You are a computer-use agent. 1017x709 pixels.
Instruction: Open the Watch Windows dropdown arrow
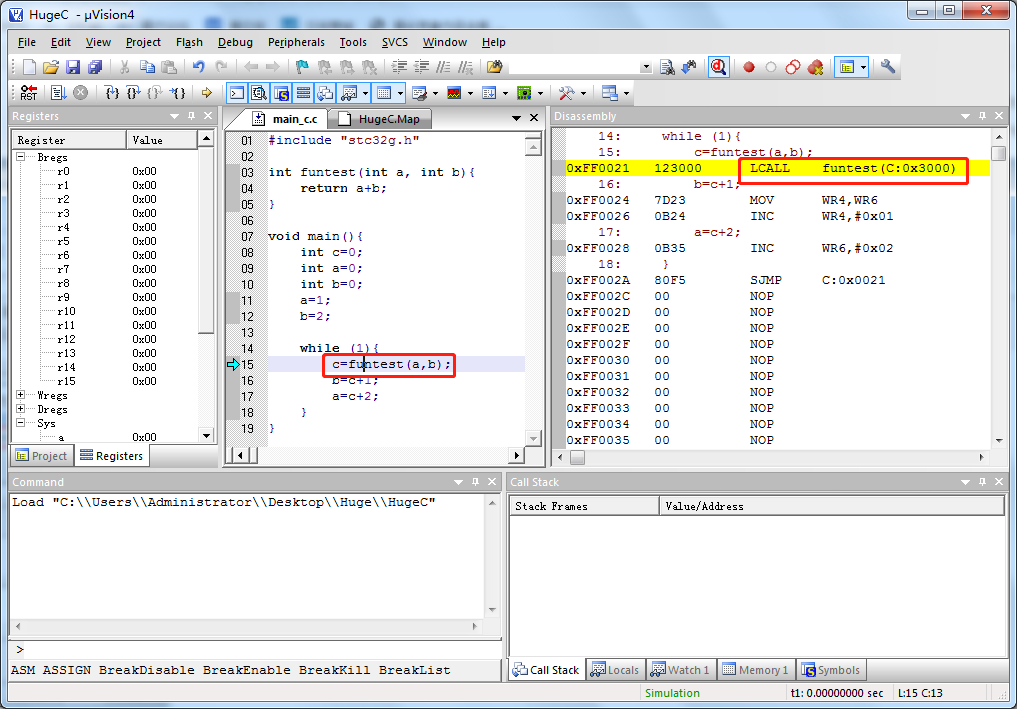coord(365,93)
